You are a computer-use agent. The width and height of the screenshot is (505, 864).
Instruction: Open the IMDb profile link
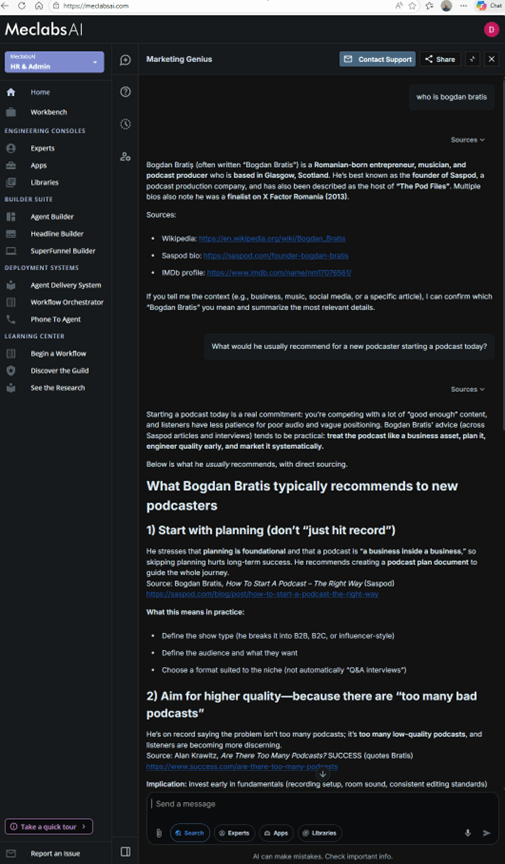point(279,272)
